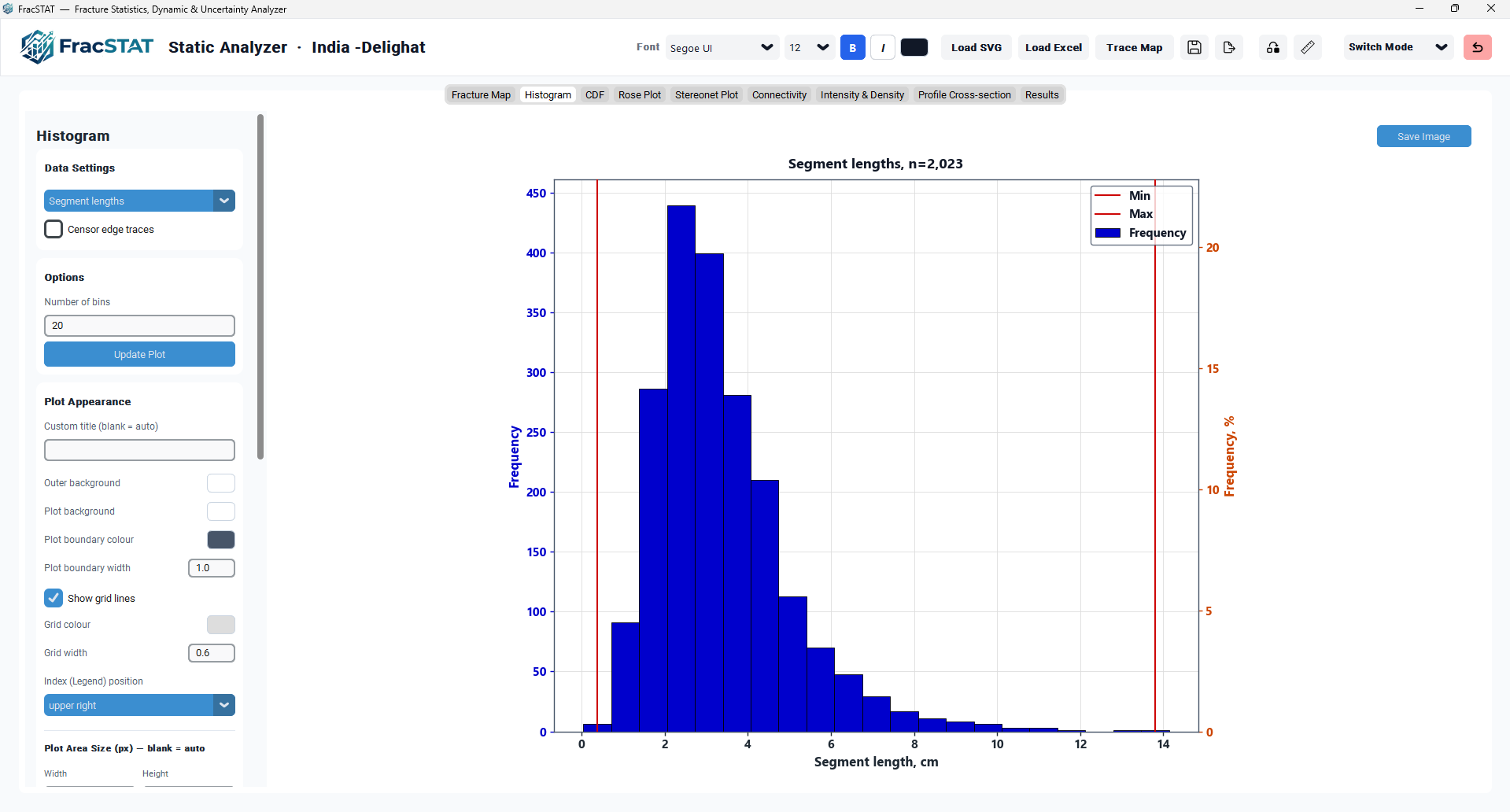Viewport: 1510px width, 812px height.
Task: Open Intensity & Density tab
Action: click(862, 94)
